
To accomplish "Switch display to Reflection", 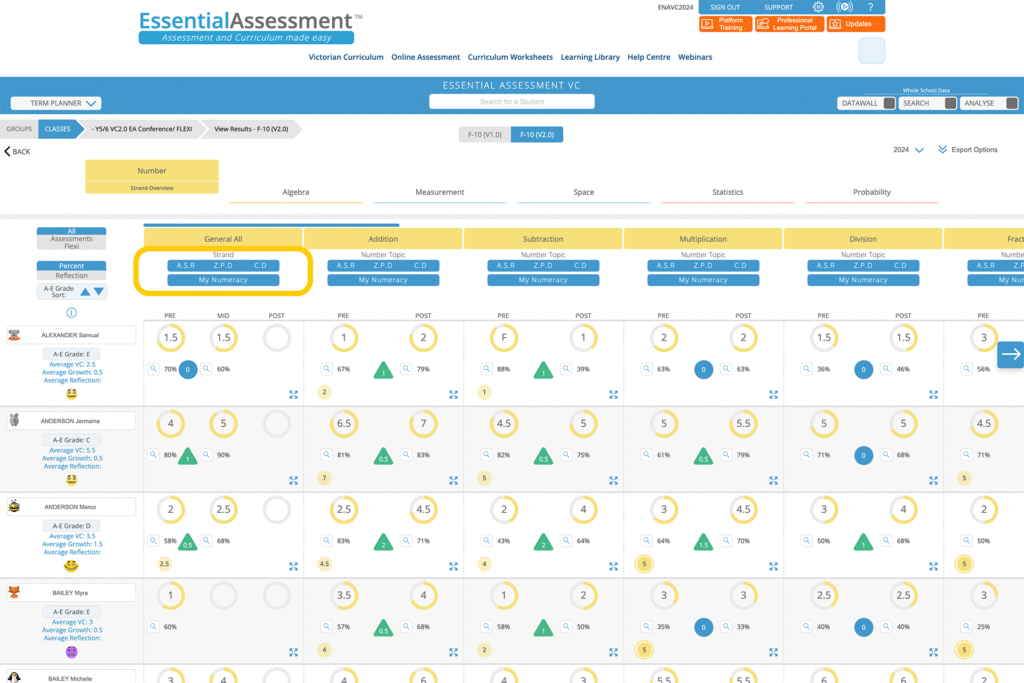I will click(71, 276).
